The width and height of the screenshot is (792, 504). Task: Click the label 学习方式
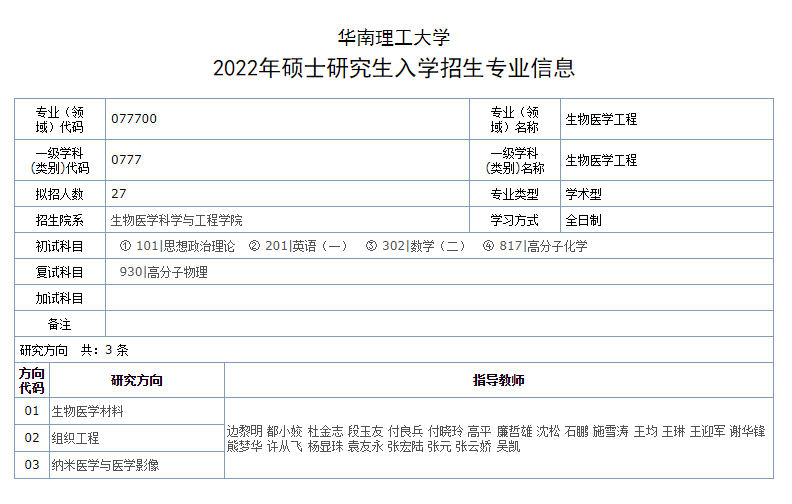[515, 220]
